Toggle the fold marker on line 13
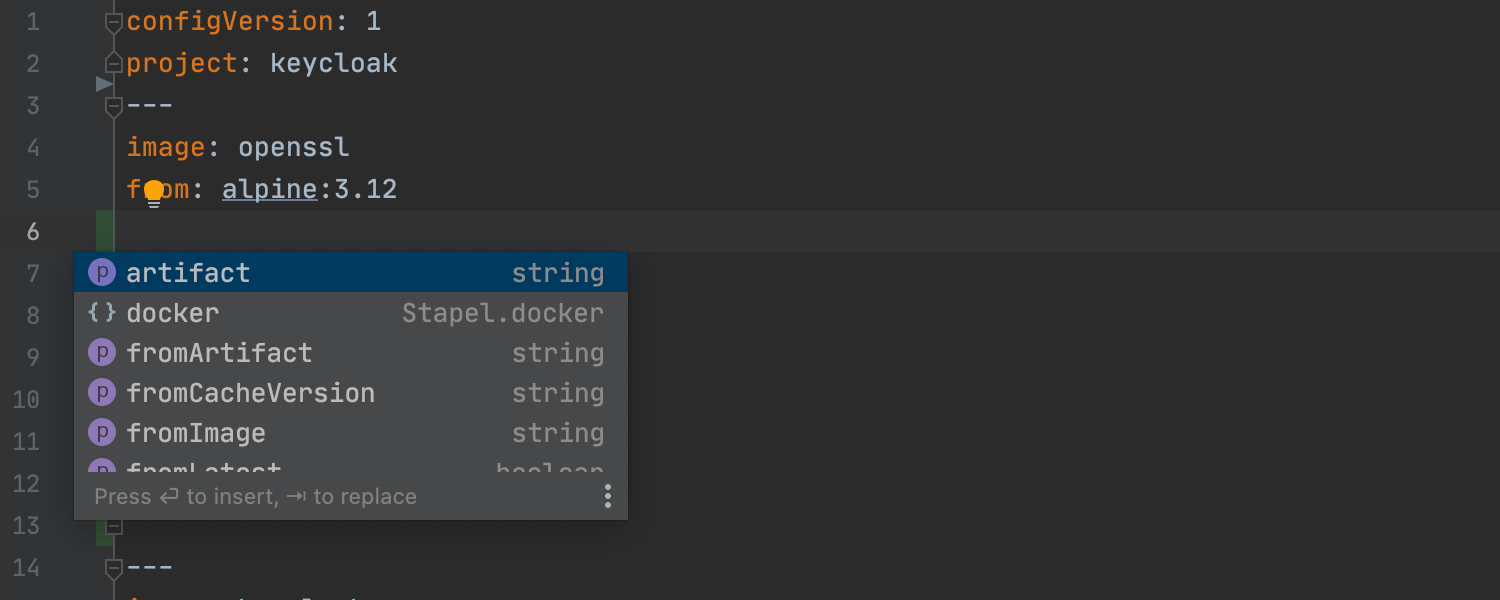This screenshot has height=600, width=1500. pos(114,526)
